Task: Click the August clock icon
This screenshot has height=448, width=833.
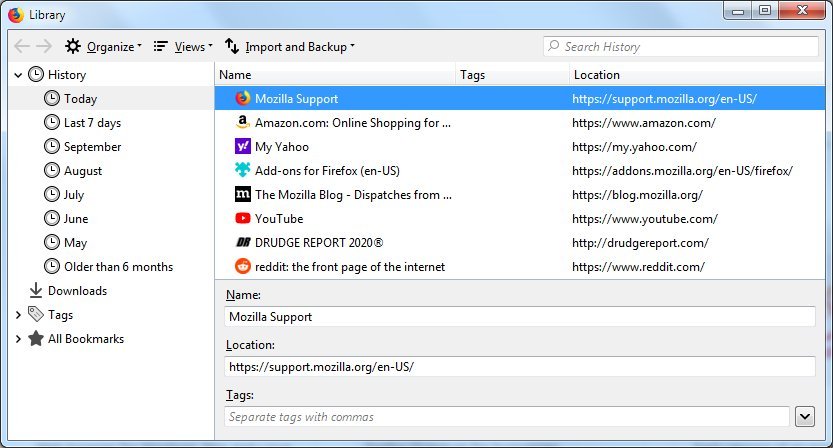Action: (52, 170)
